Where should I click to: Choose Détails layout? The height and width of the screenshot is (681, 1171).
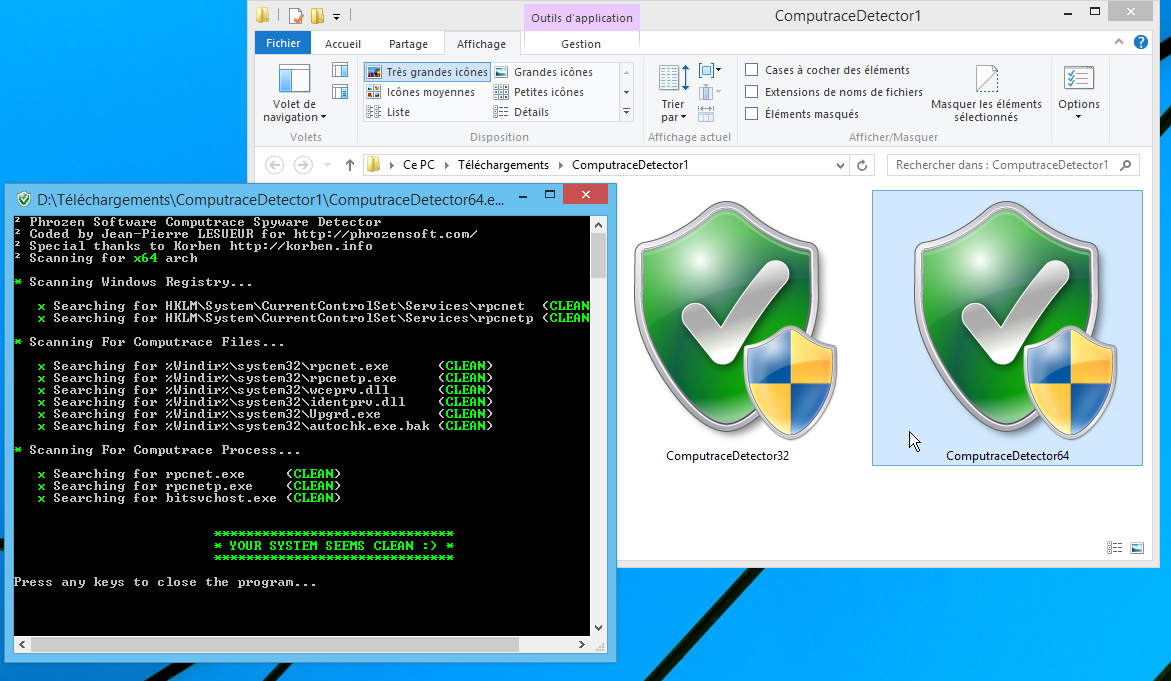tap(521, 112)
